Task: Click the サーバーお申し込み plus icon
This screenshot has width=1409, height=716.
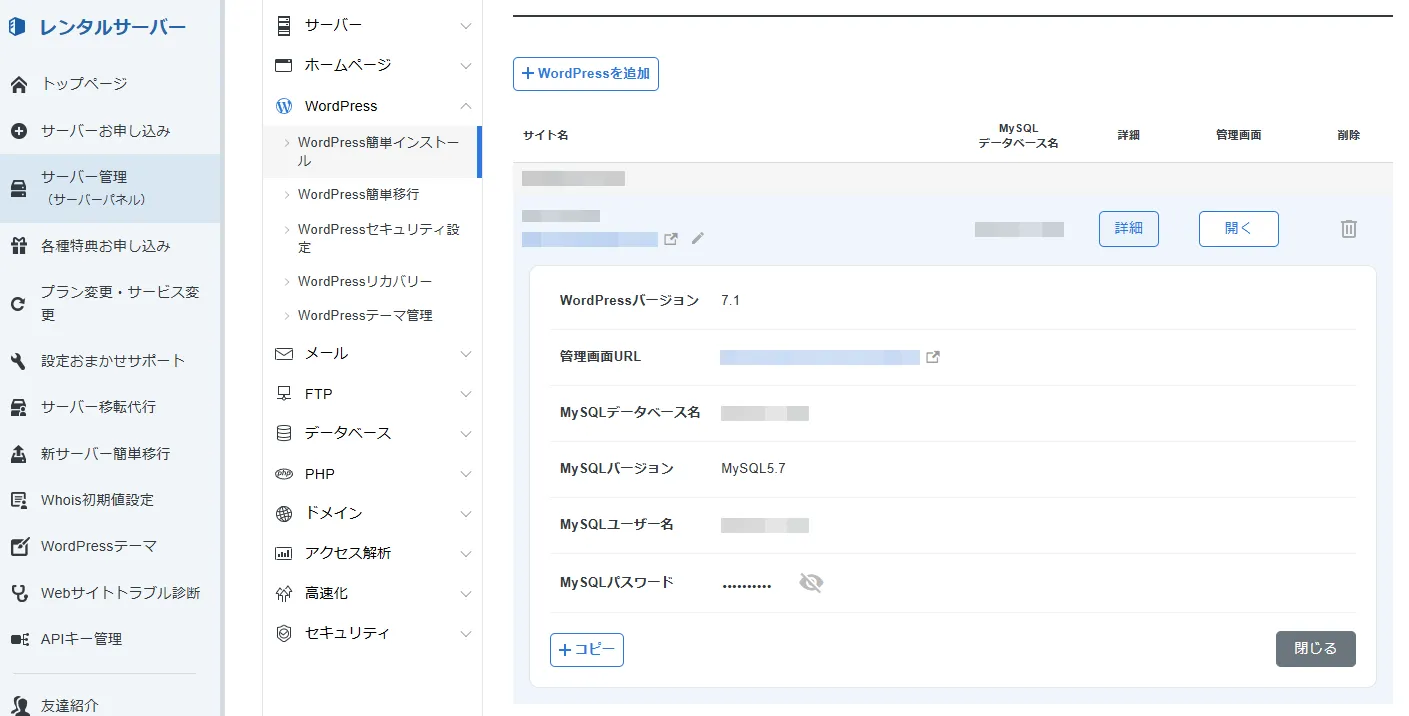Action: [18, 131]
